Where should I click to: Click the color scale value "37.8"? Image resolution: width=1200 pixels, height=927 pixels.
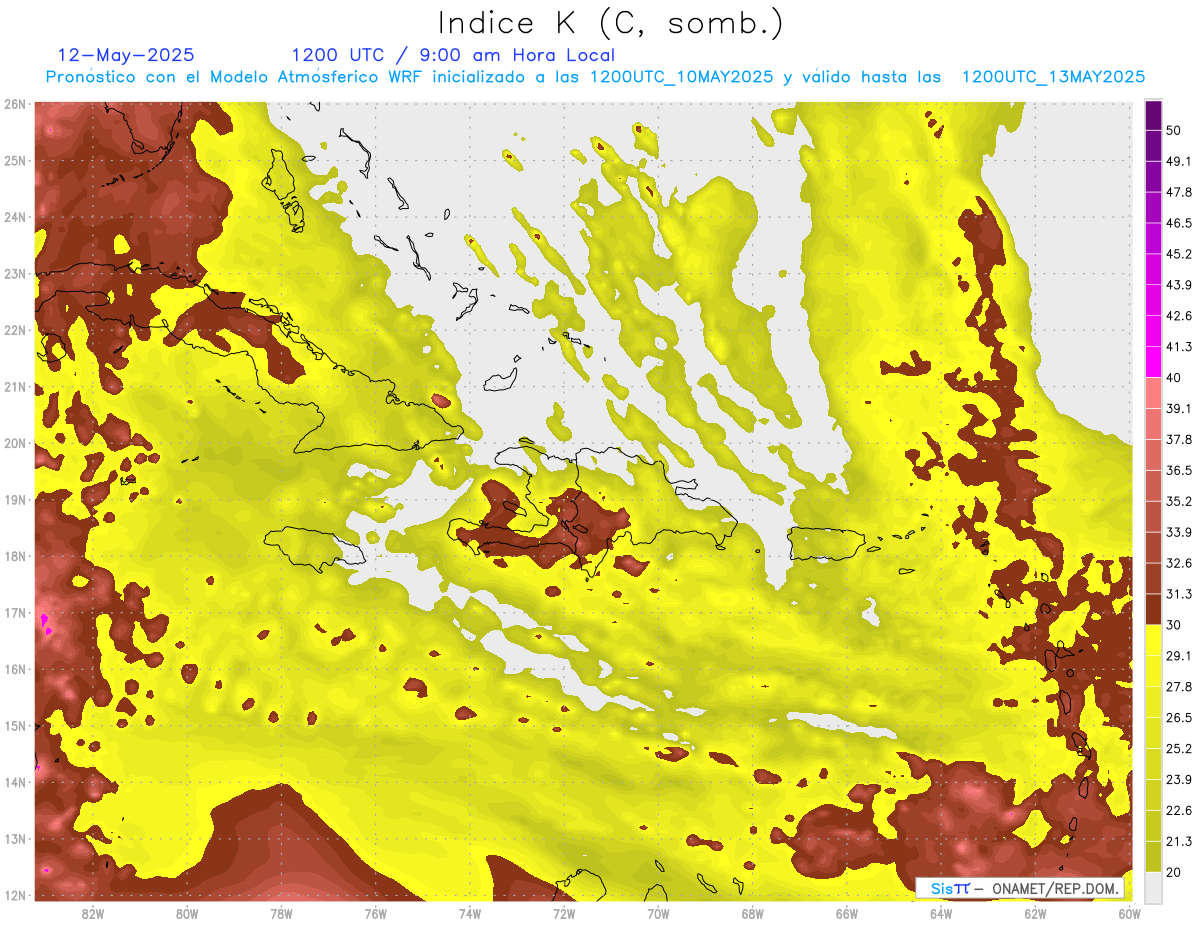tap(1178, 439)
